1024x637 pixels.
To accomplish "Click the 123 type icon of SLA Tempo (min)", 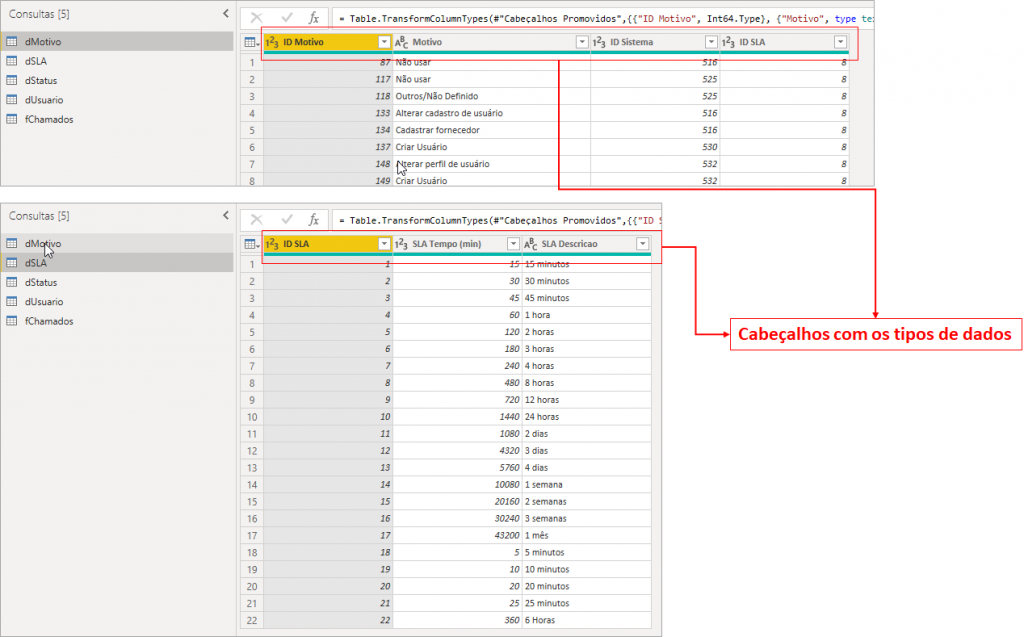I will pyautogui.click(x=402, y=244).
